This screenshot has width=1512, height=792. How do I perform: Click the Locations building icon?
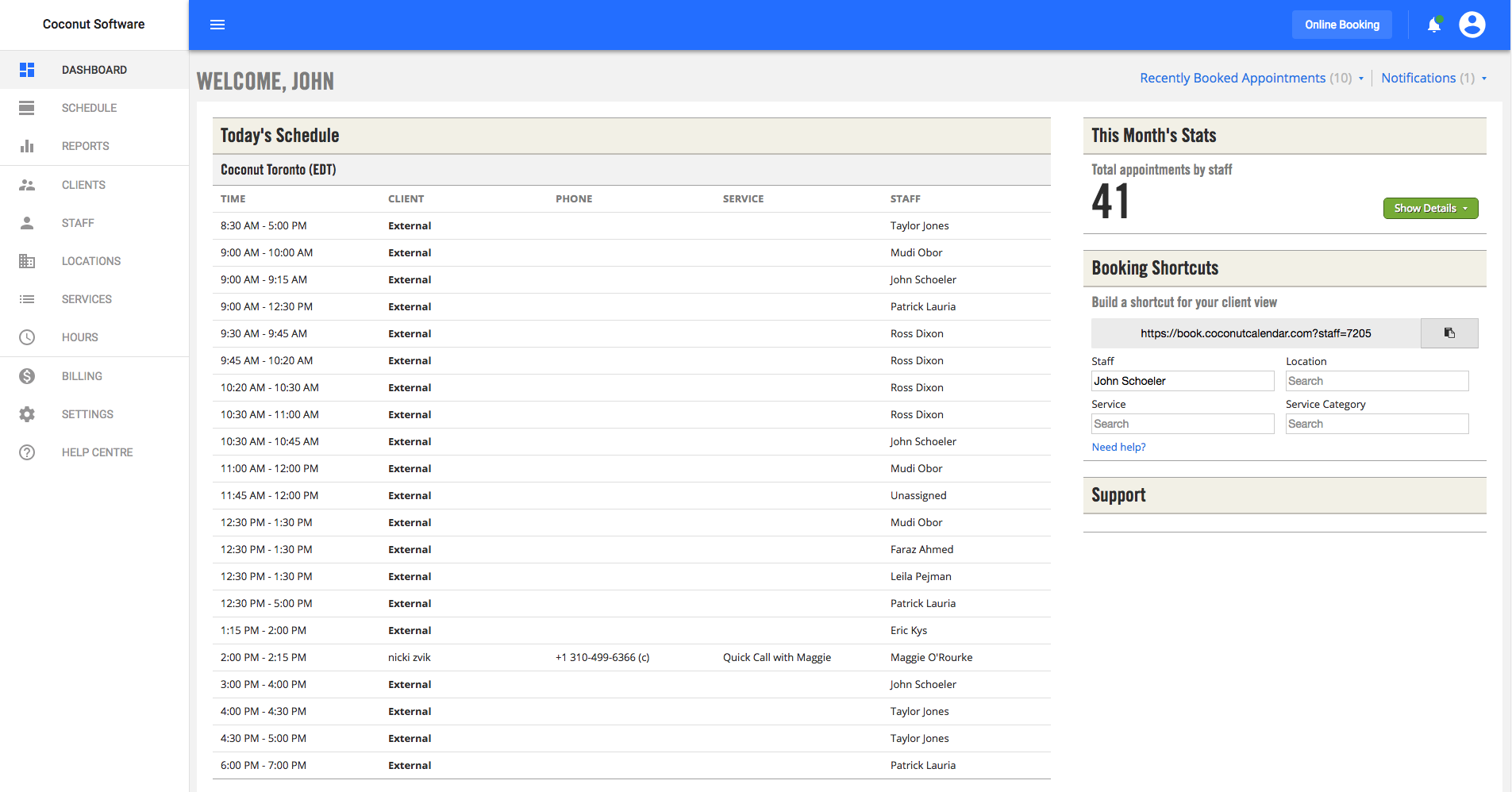pyautogui.click(x=27, y=261)
